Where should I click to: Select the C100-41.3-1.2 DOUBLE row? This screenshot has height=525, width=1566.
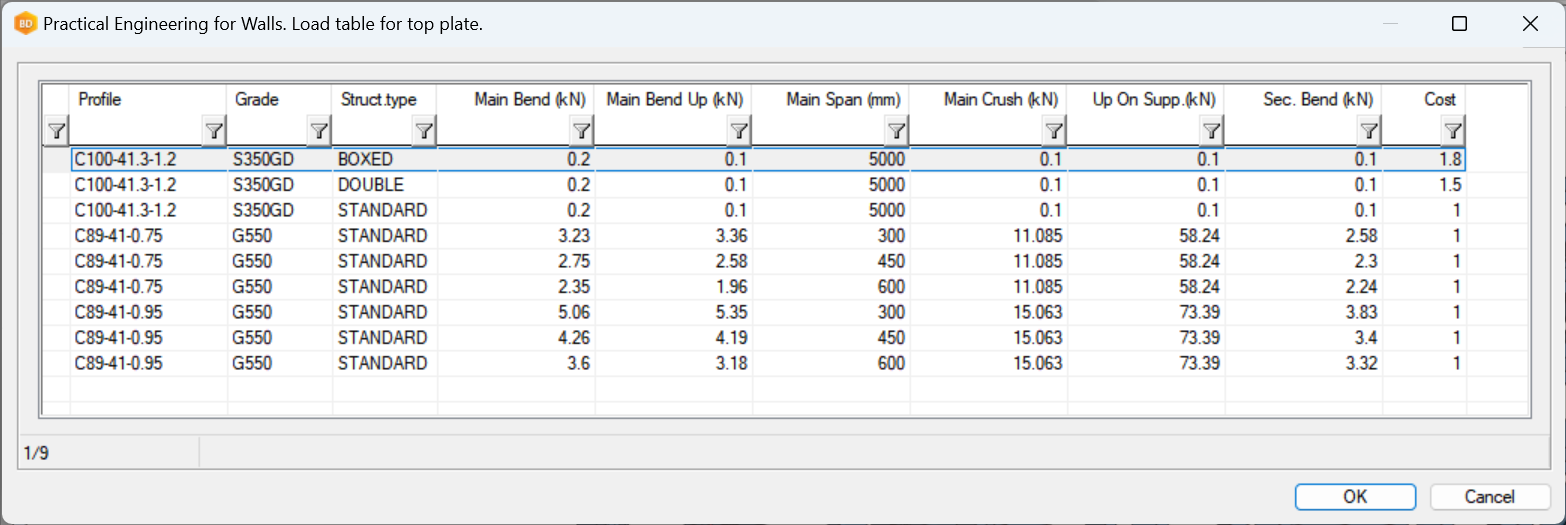[125, 185]
